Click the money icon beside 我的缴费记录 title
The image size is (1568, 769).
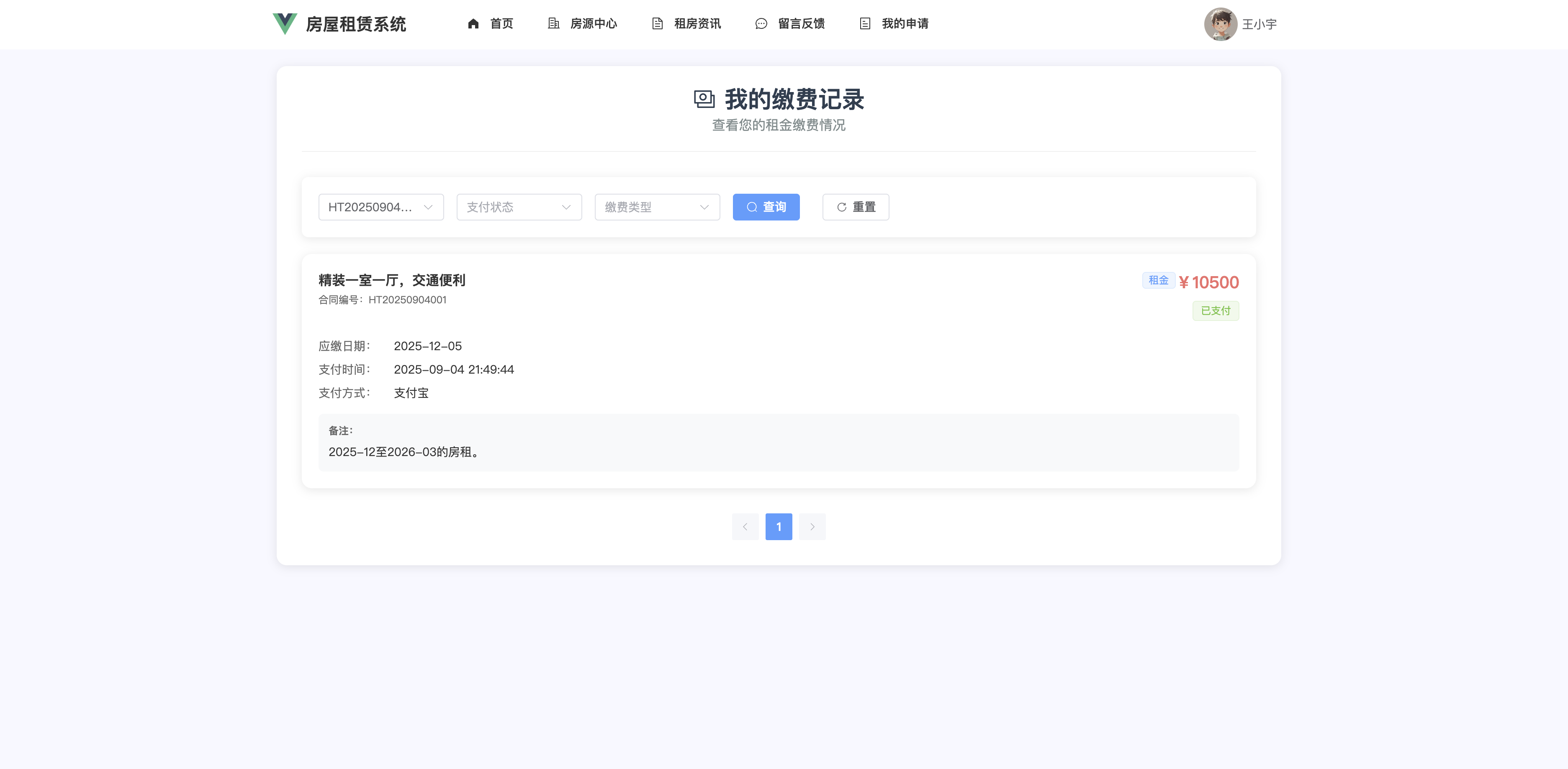coord(704,99)
